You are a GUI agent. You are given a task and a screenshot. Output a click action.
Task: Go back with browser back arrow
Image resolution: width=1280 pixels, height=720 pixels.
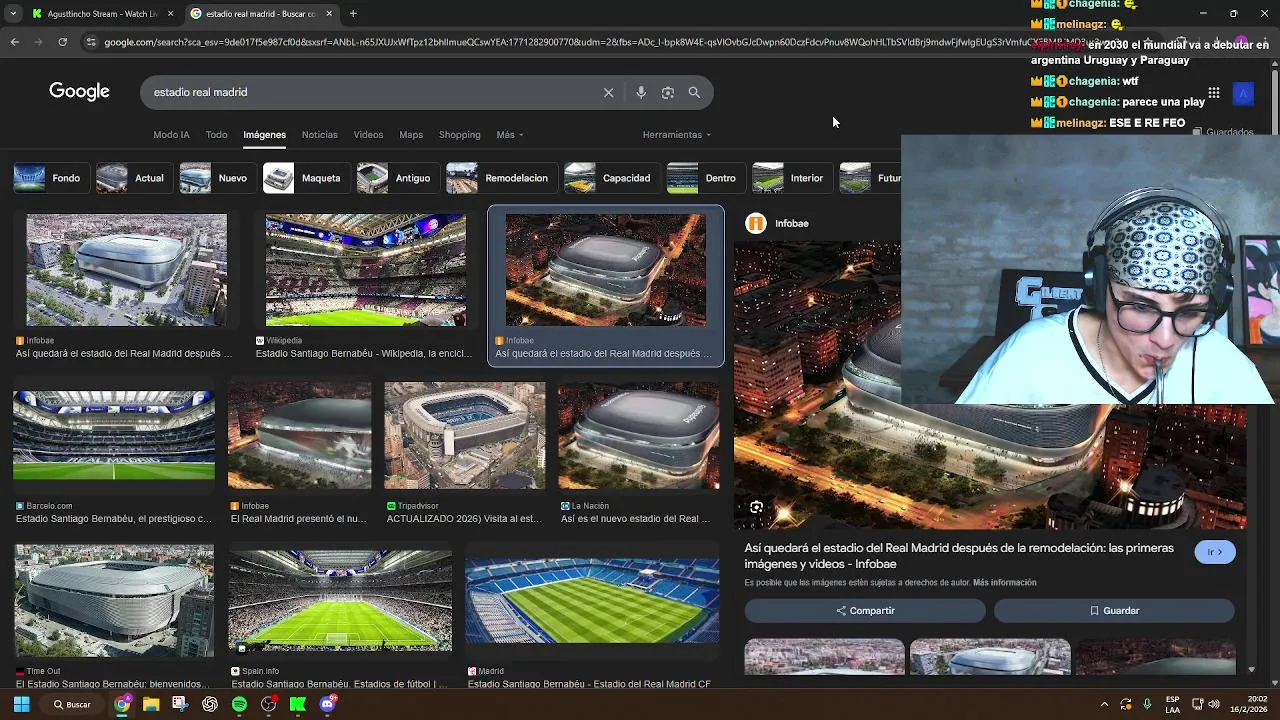(x=14, y=42)
